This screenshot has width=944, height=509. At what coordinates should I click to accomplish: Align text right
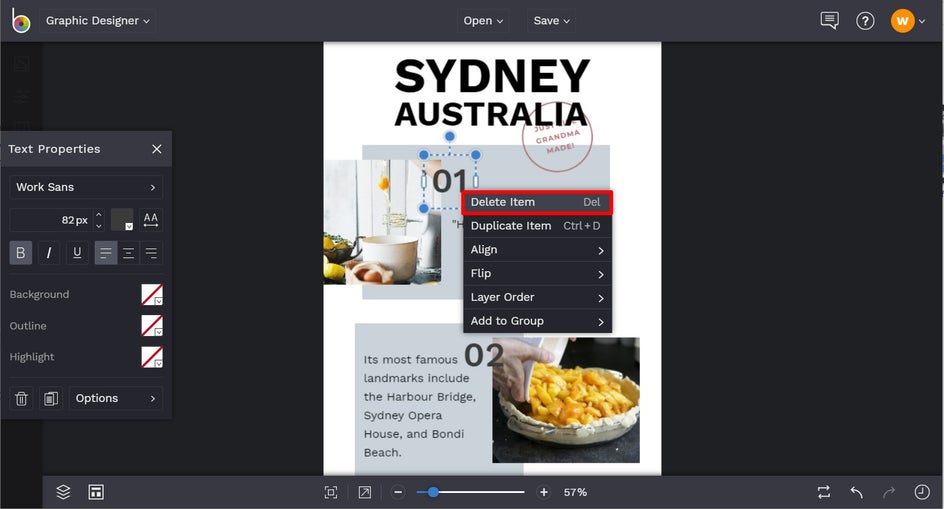tap(151, 253)
